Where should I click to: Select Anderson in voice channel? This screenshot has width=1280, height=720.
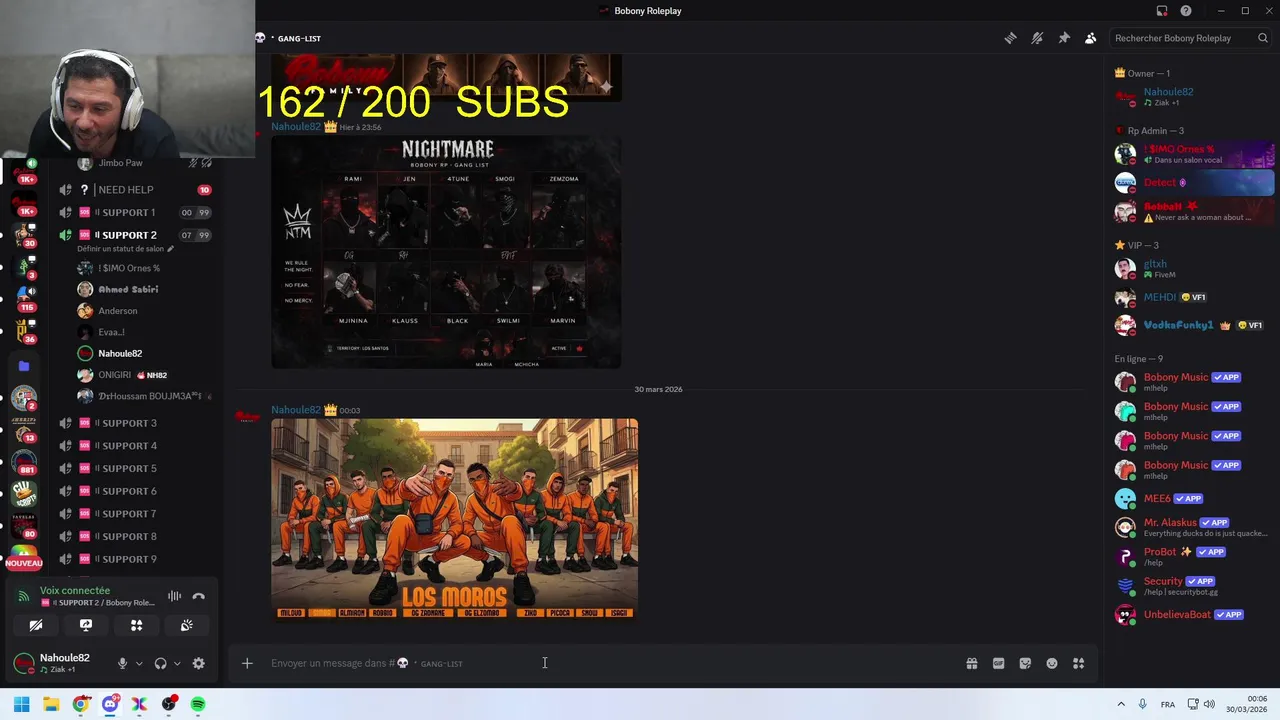pyautogui.click(x=118, y=311)
